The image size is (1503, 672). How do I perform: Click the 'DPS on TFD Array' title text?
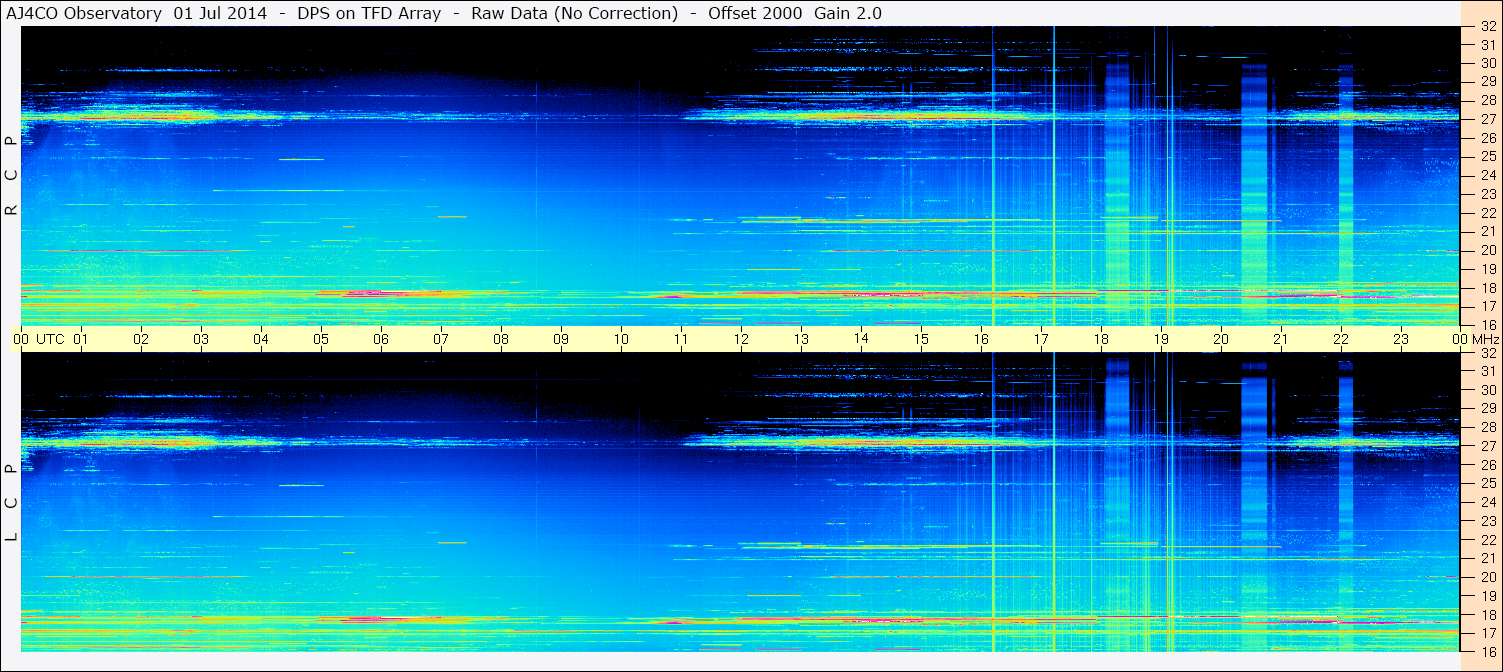point(370,13)
